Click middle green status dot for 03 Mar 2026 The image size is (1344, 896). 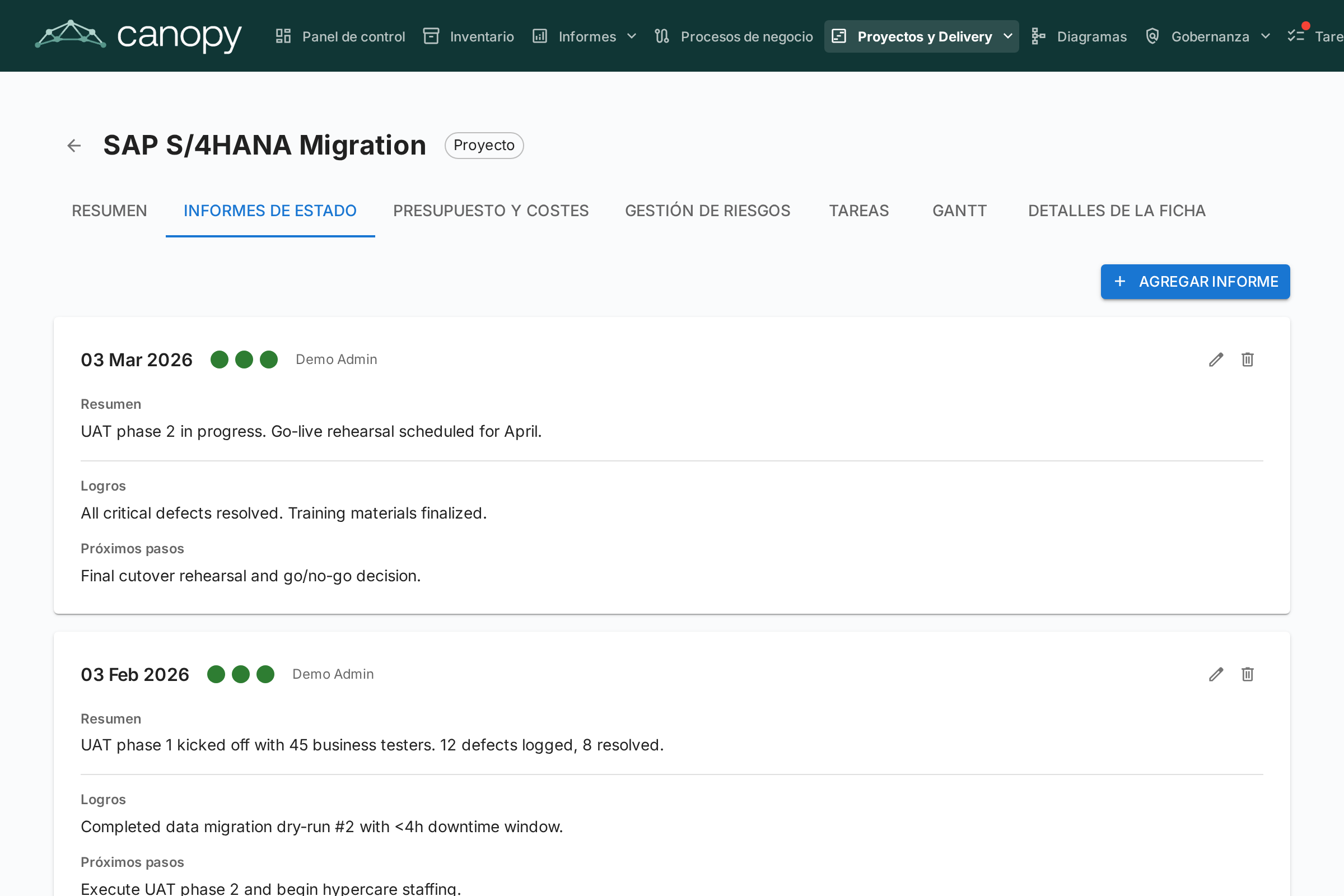point(244,360)
